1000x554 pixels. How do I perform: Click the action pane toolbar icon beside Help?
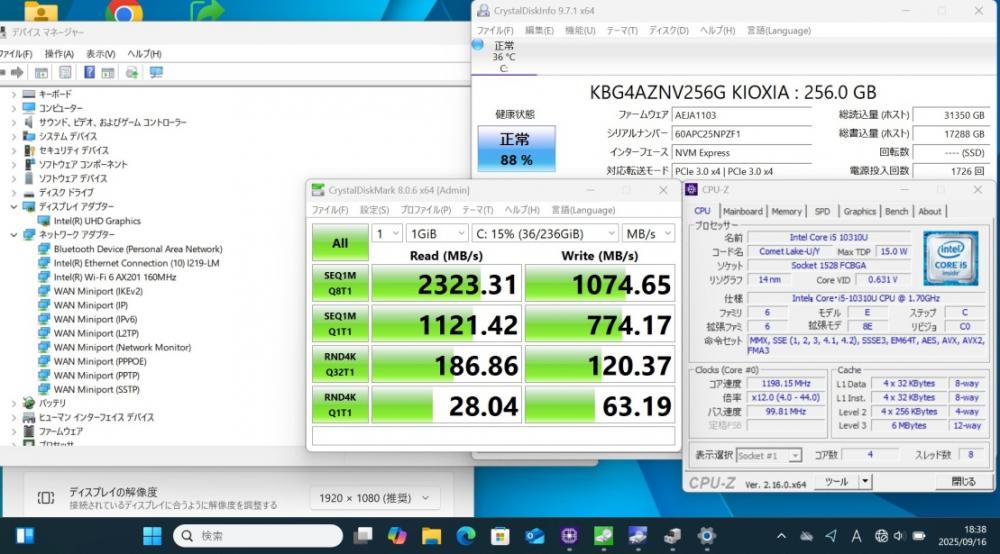coord(108,73)
